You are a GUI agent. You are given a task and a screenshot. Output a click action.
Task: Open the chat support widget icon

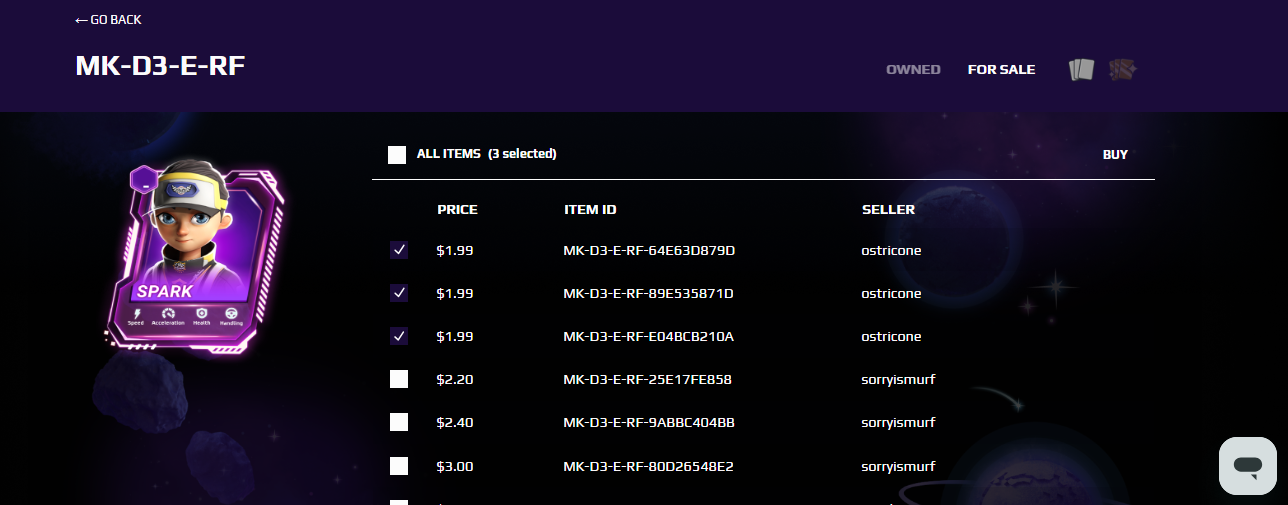[x=1247, y=465]
